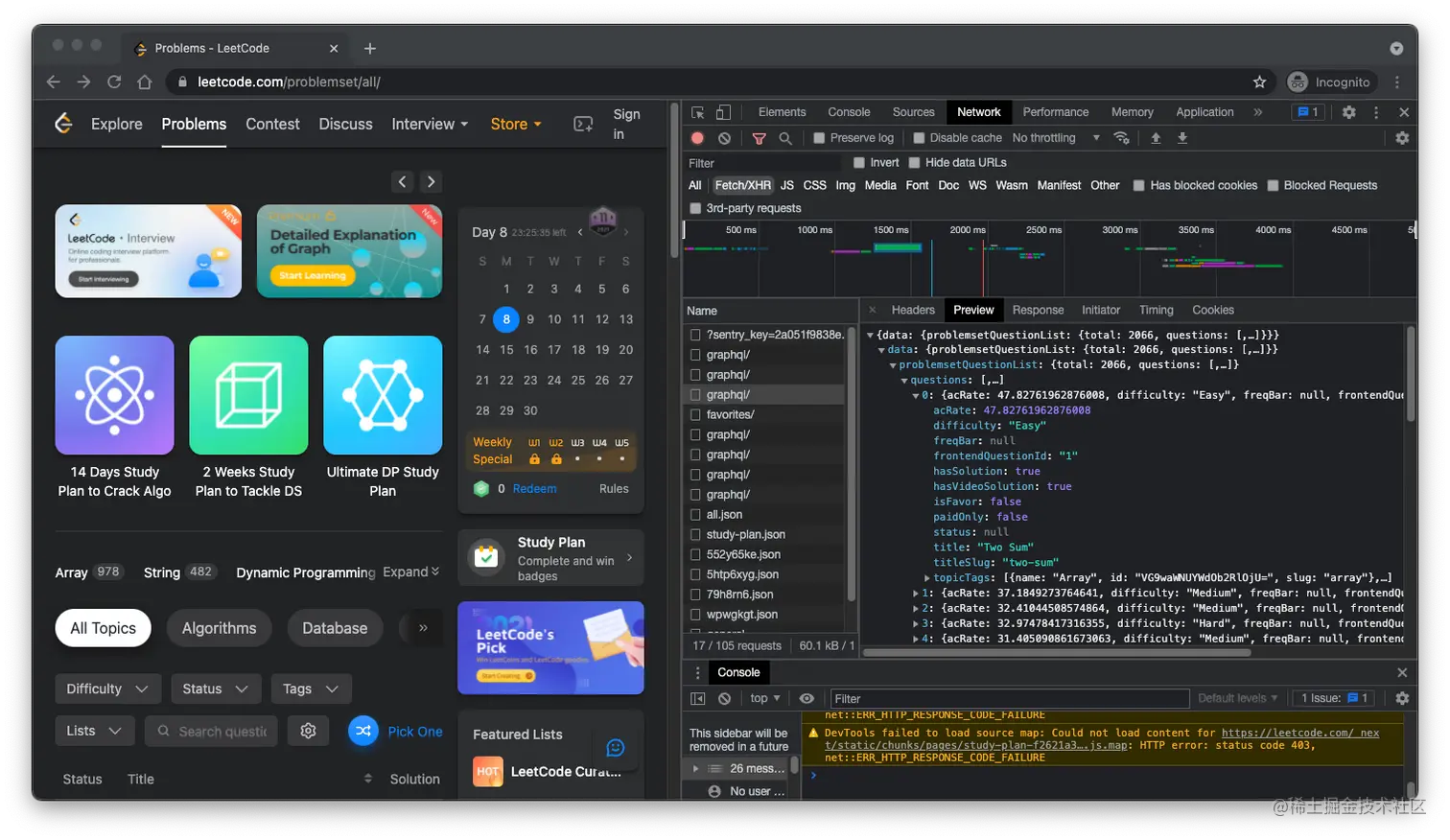Click the browser back arrow
The height and width of the screenshot is (840, 1450).
(x=54, y=82)
